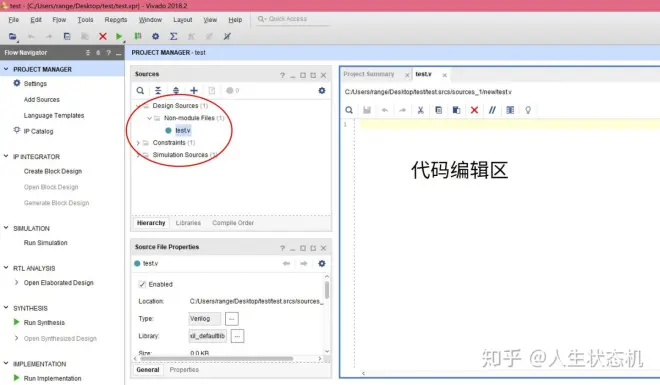660x385 pixels.
Task: Click the Sigma reports toolbar icon
Action: click(173, 37)
